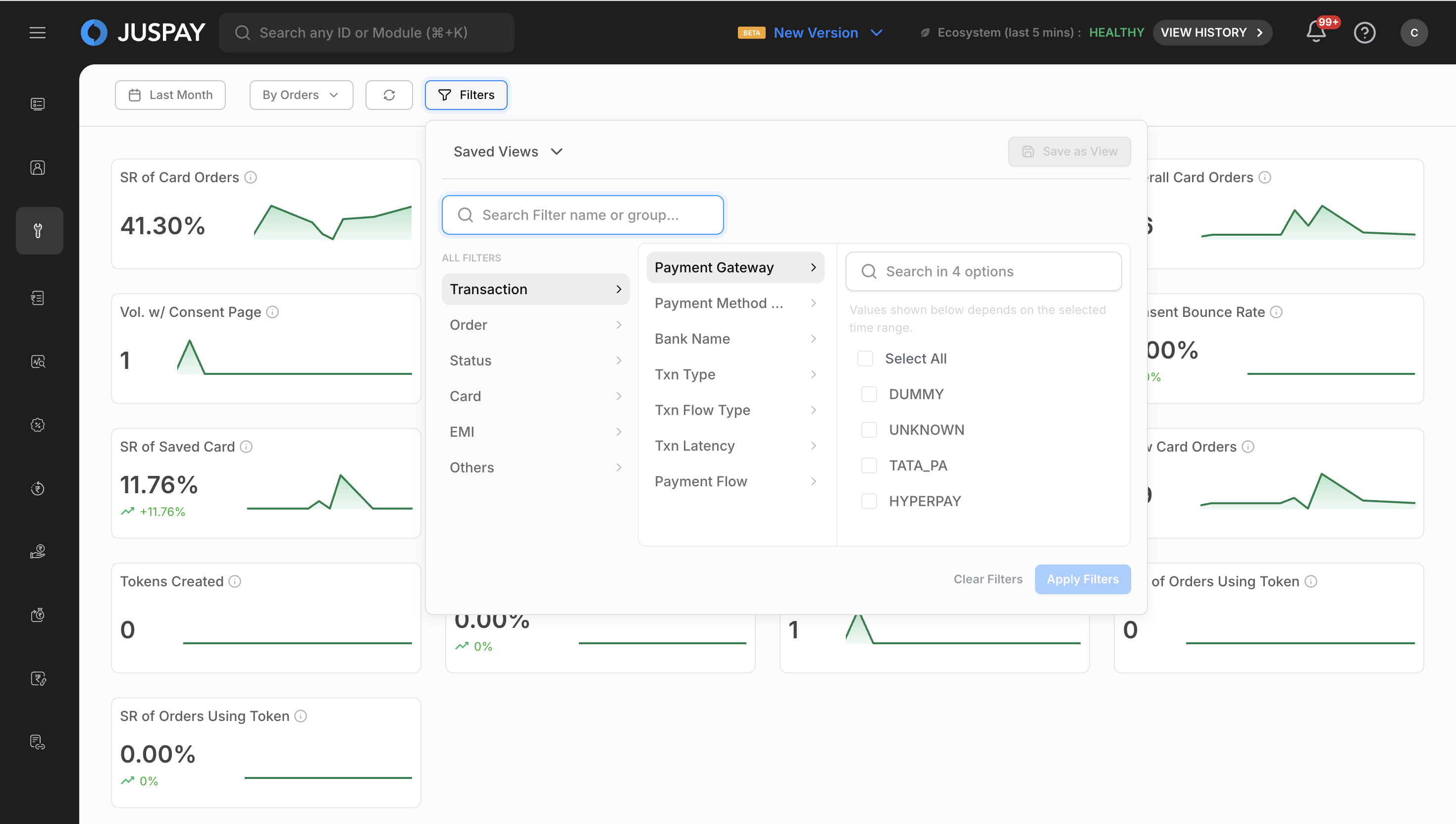Click the notifications bell icon
The width and height of the screenshot is (1456, 824).
(1316, 32)
